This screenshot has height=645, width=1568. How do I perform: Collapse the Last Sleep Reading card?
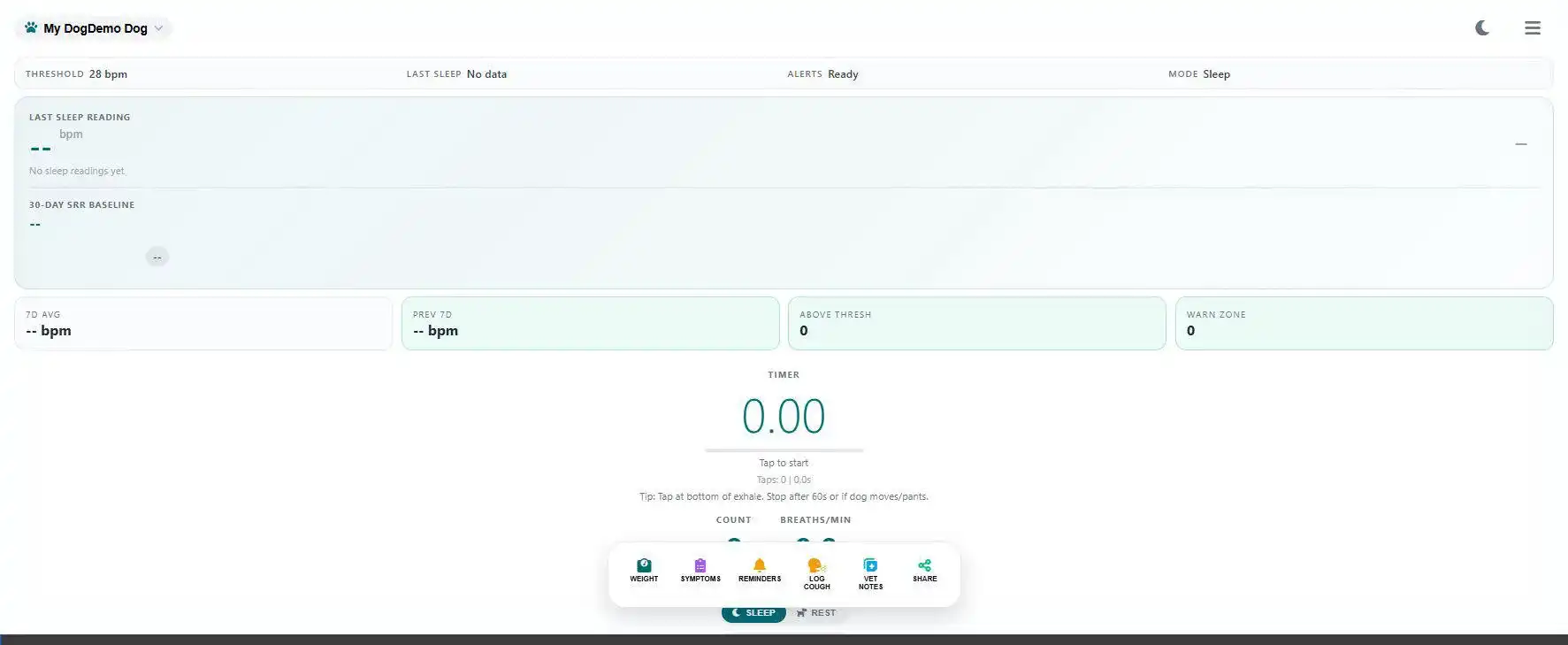(1520, 144)
